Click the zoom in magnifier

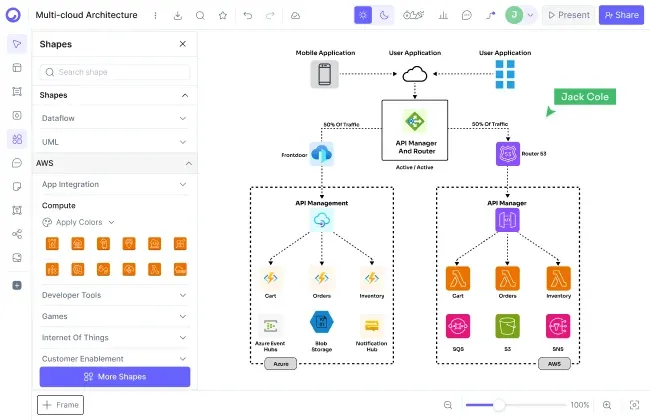607,405
